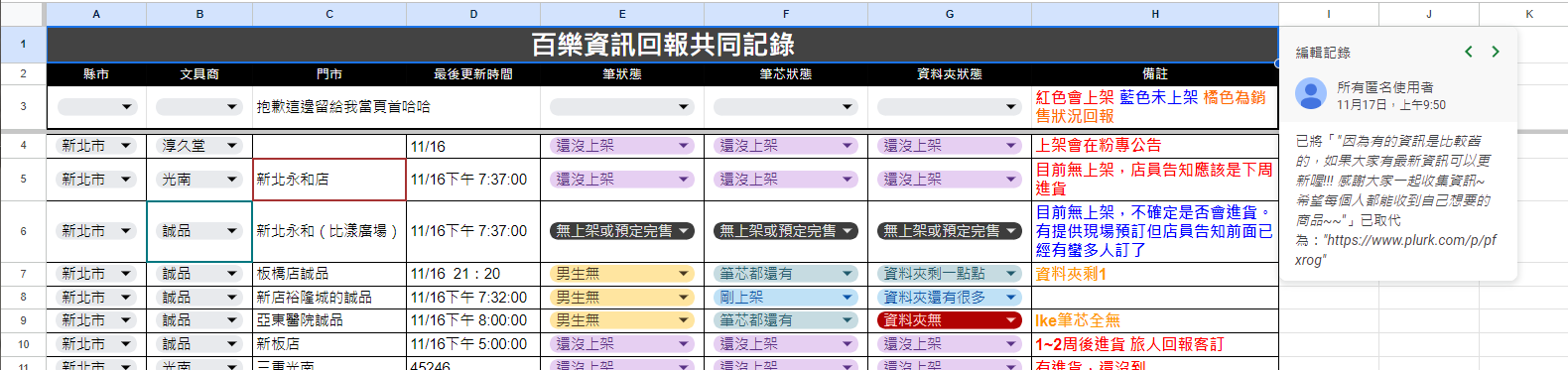Select row 6 header number
The image size is (1568, 370).
tap(24, 231)
